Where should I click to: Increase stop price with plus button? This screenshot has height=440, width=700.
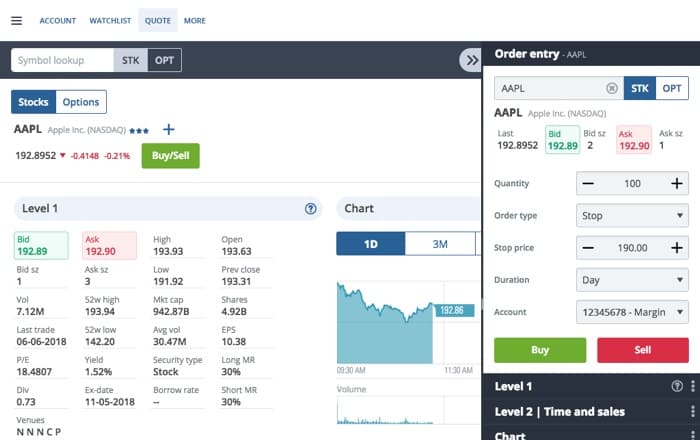[677, 248]
